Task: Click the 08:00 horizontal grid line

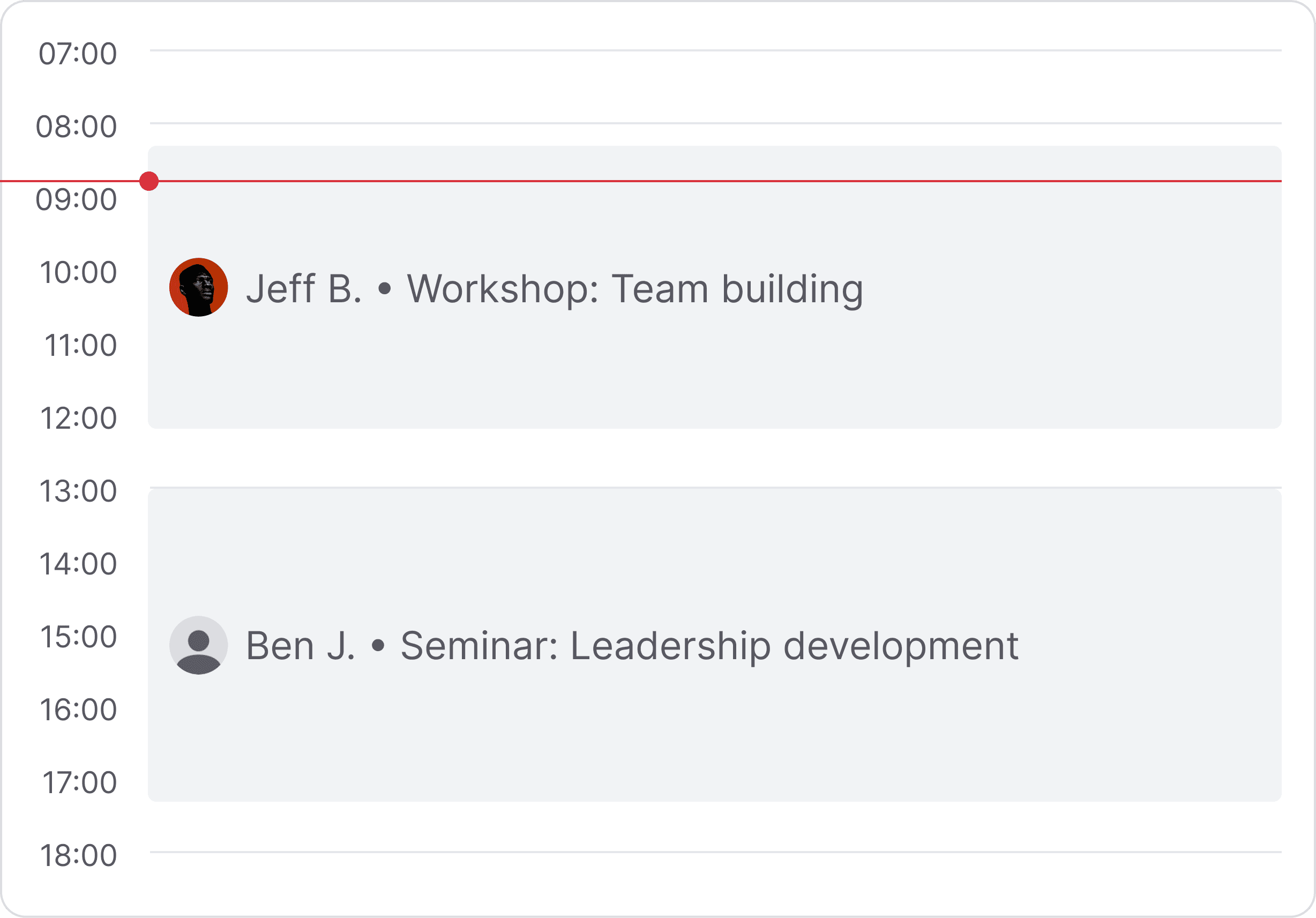Action: [x=688, y=122]
